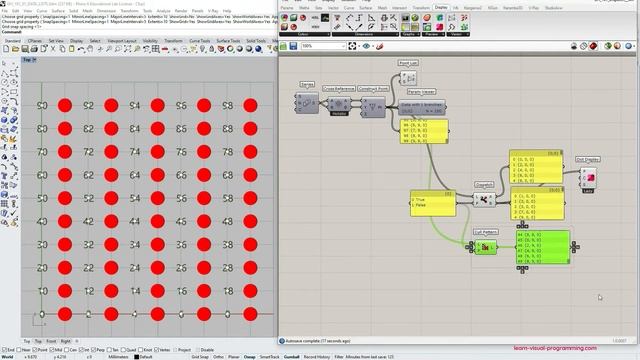640x360 pixels.
Task: Toggle End osnap checkbox
Action: pos(4,350)
